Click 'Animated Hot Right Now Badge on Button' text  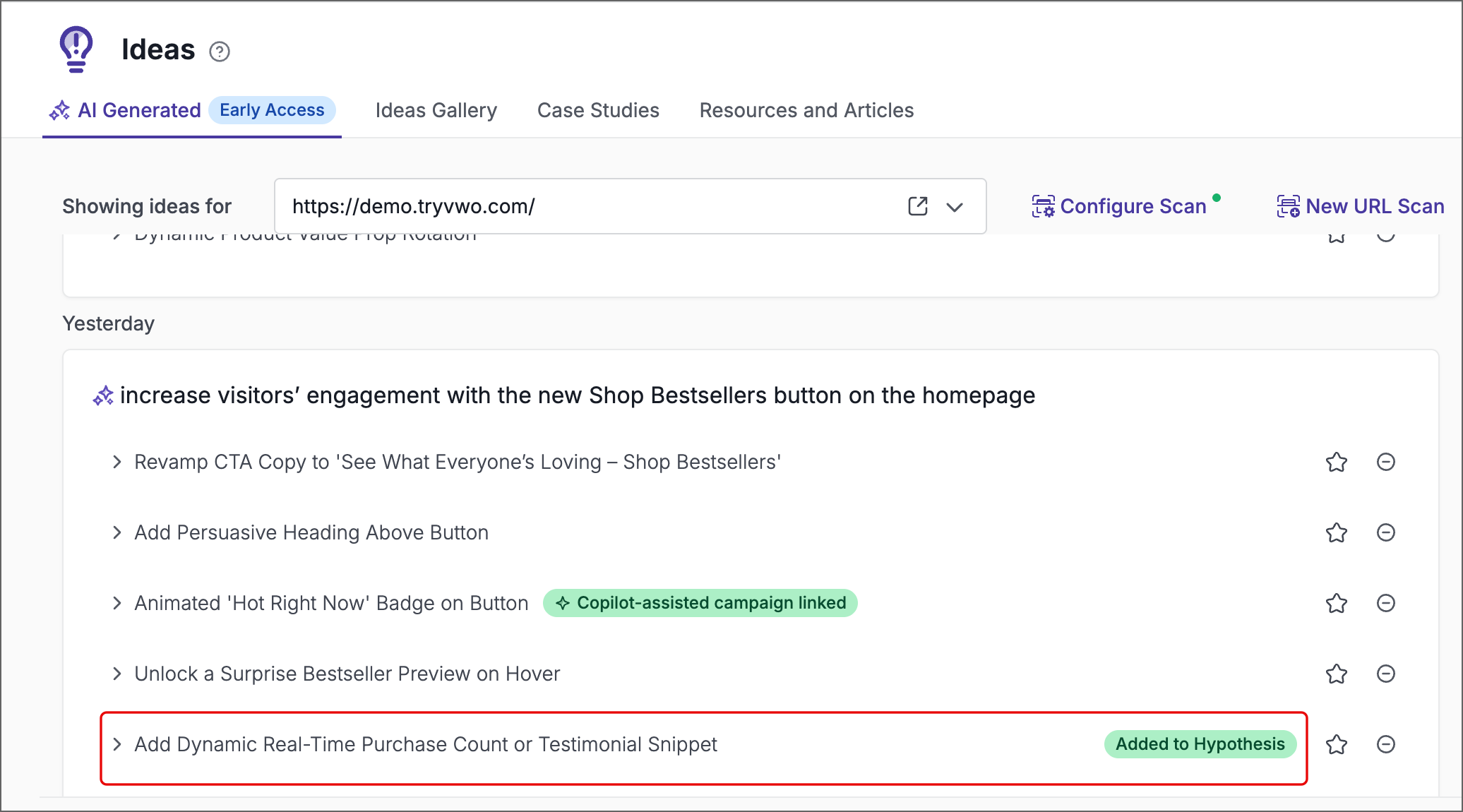click(x=331, y=603)
